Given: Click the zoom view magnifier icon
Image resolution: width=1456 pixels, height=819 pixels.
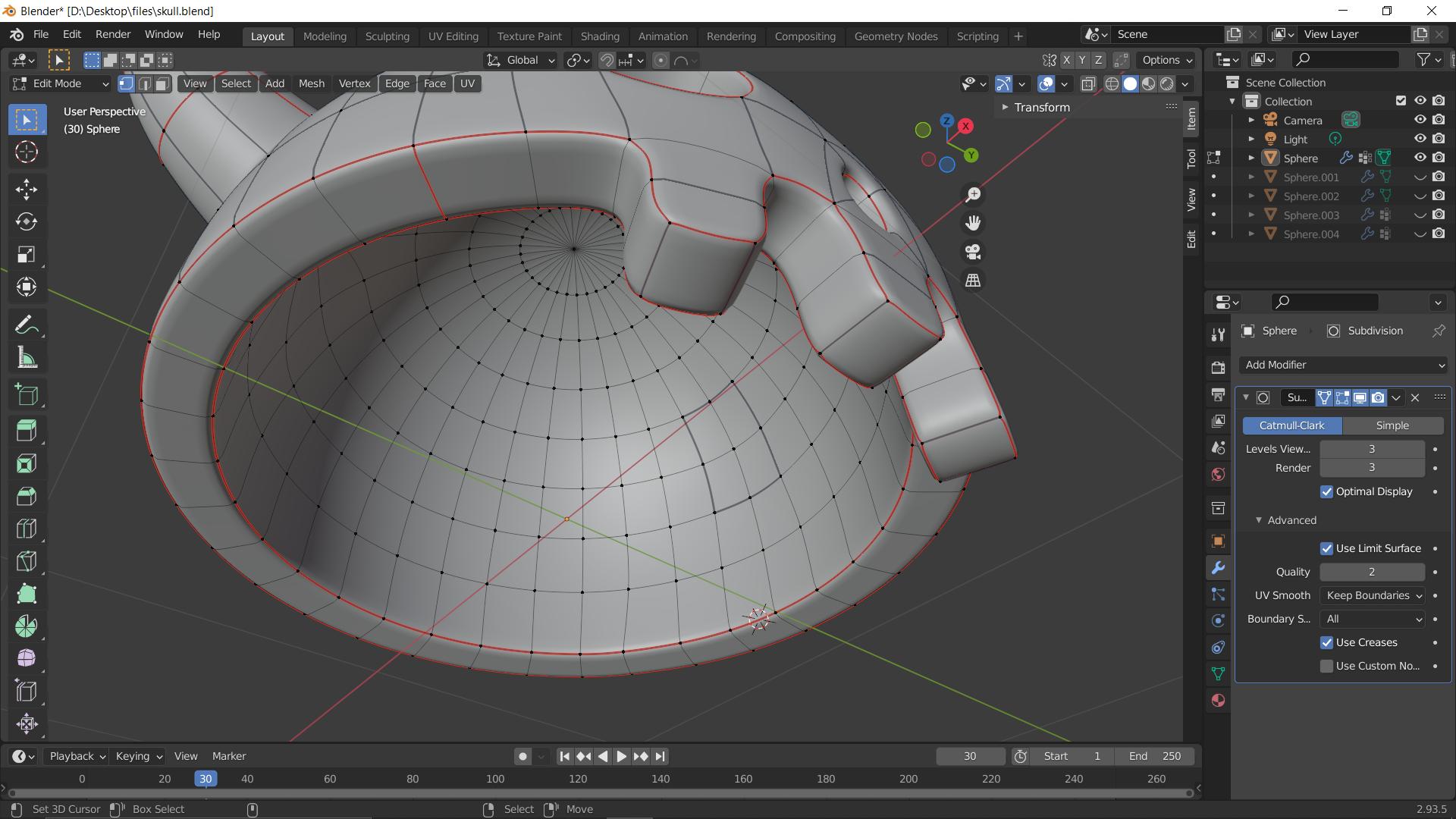Looking at the screenshot, I should tap(973, 195).
